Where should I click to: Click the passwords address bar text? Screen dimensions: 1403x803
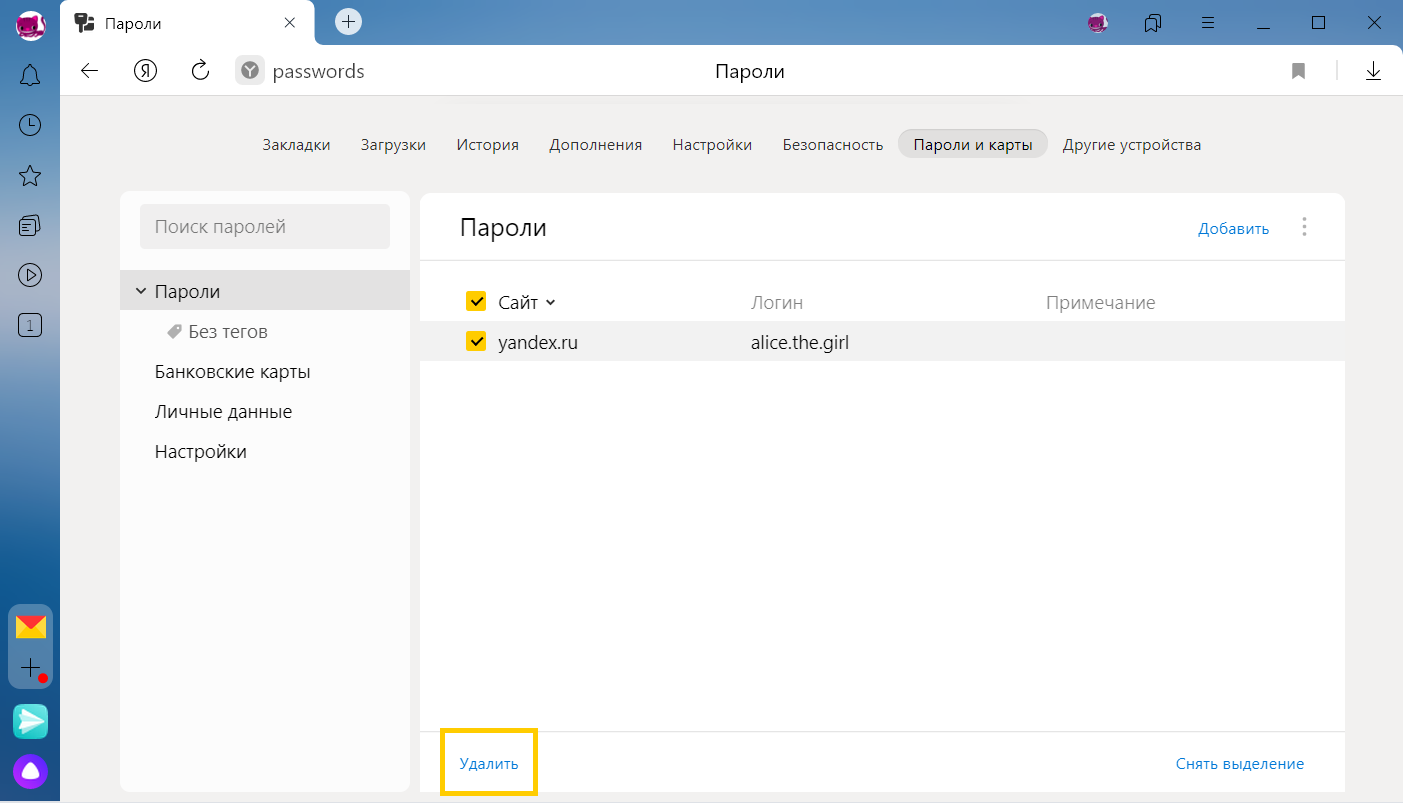coord(318,71)
